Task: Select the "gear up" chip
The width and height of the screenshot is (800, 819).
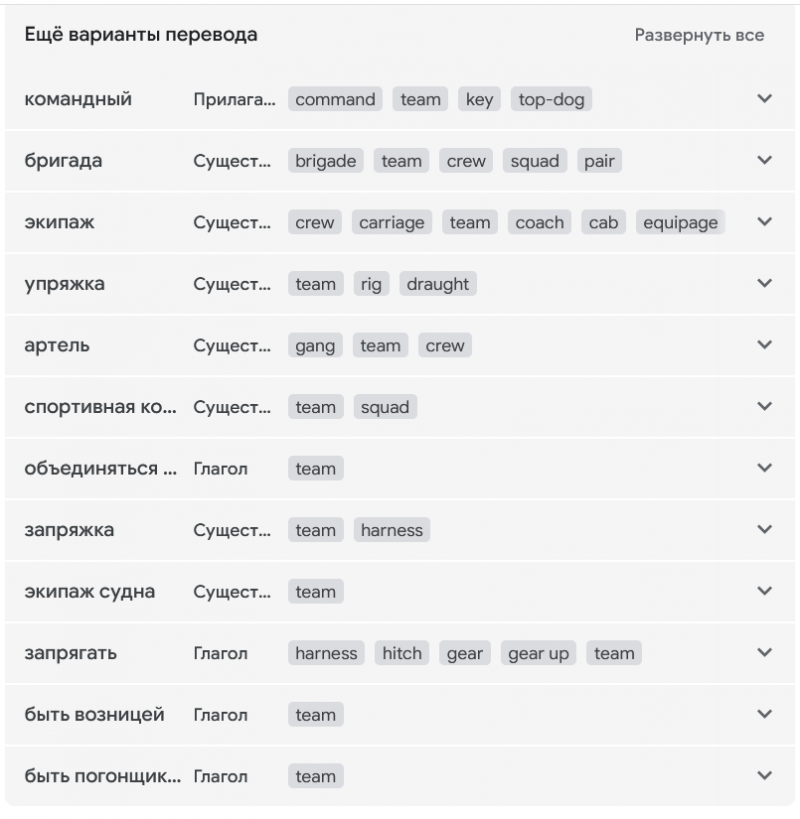Action: coord(538,654)
